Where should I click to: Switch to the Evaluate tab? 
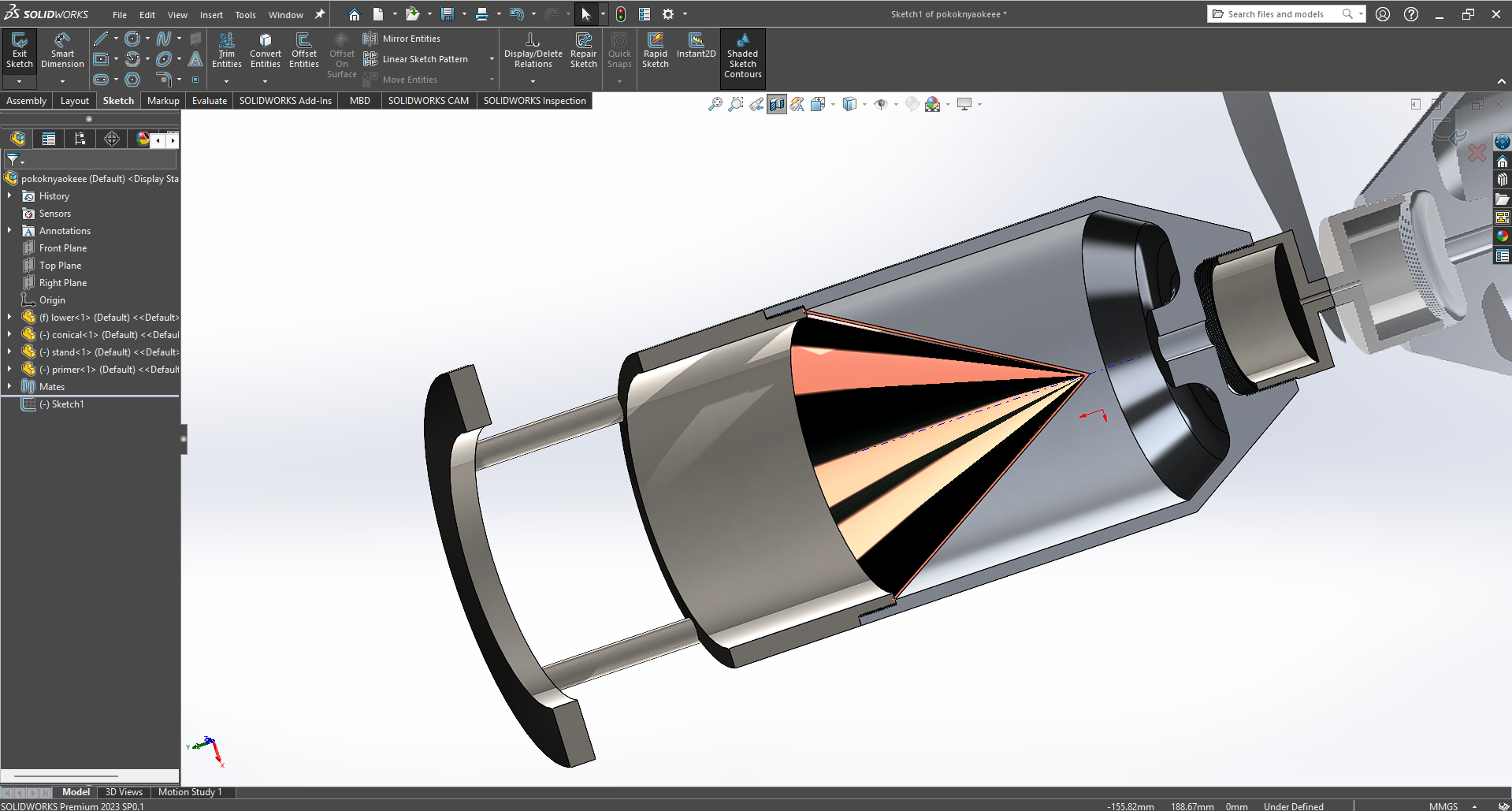[x=210, y=101]
